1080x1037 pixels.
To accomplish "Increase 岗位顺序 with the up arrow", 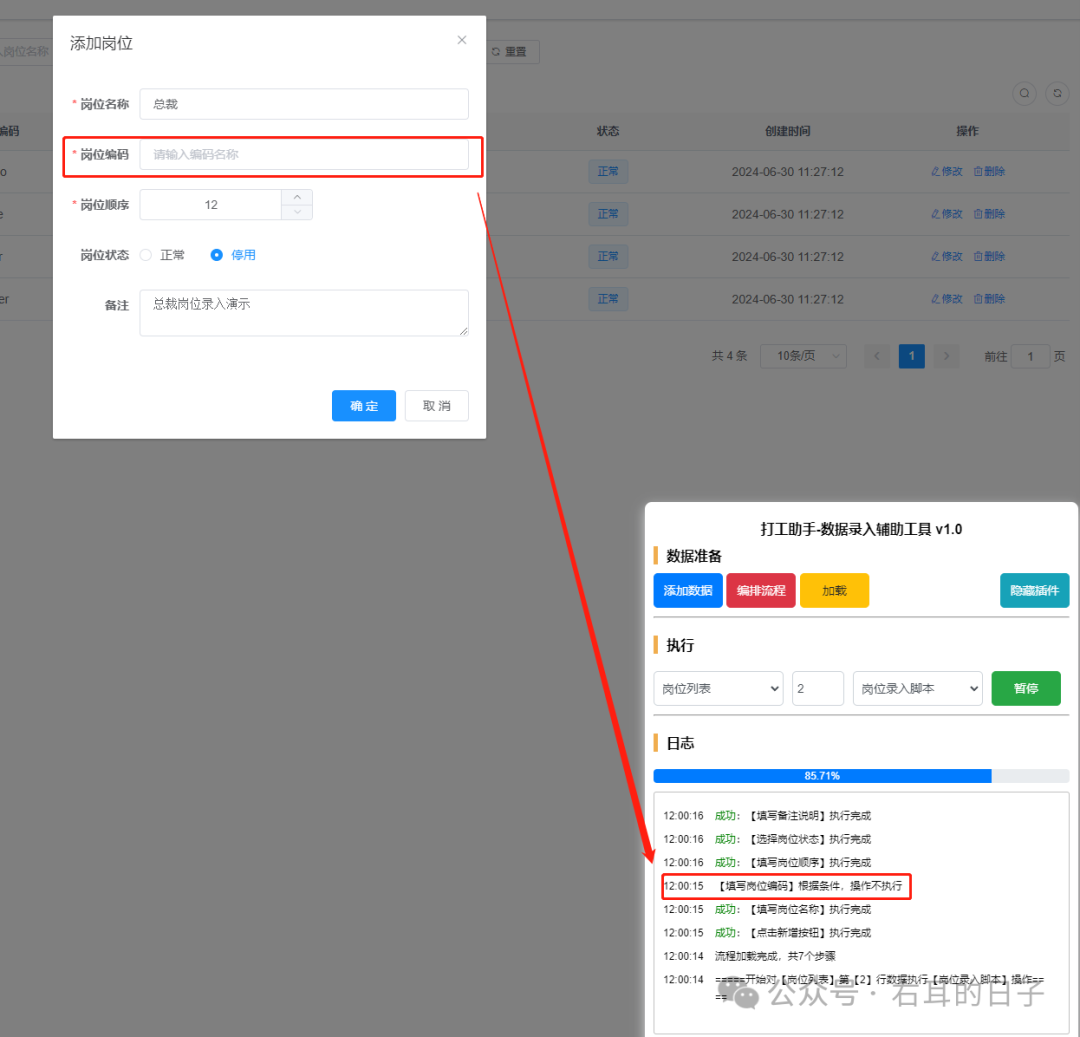I will coord(297,197).
